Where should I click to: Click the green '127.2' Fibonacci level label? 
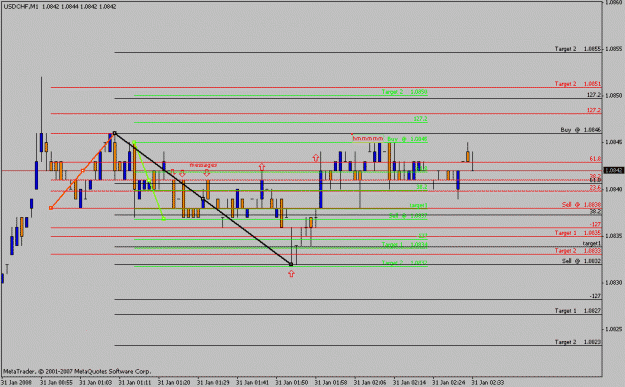[420, 119]
